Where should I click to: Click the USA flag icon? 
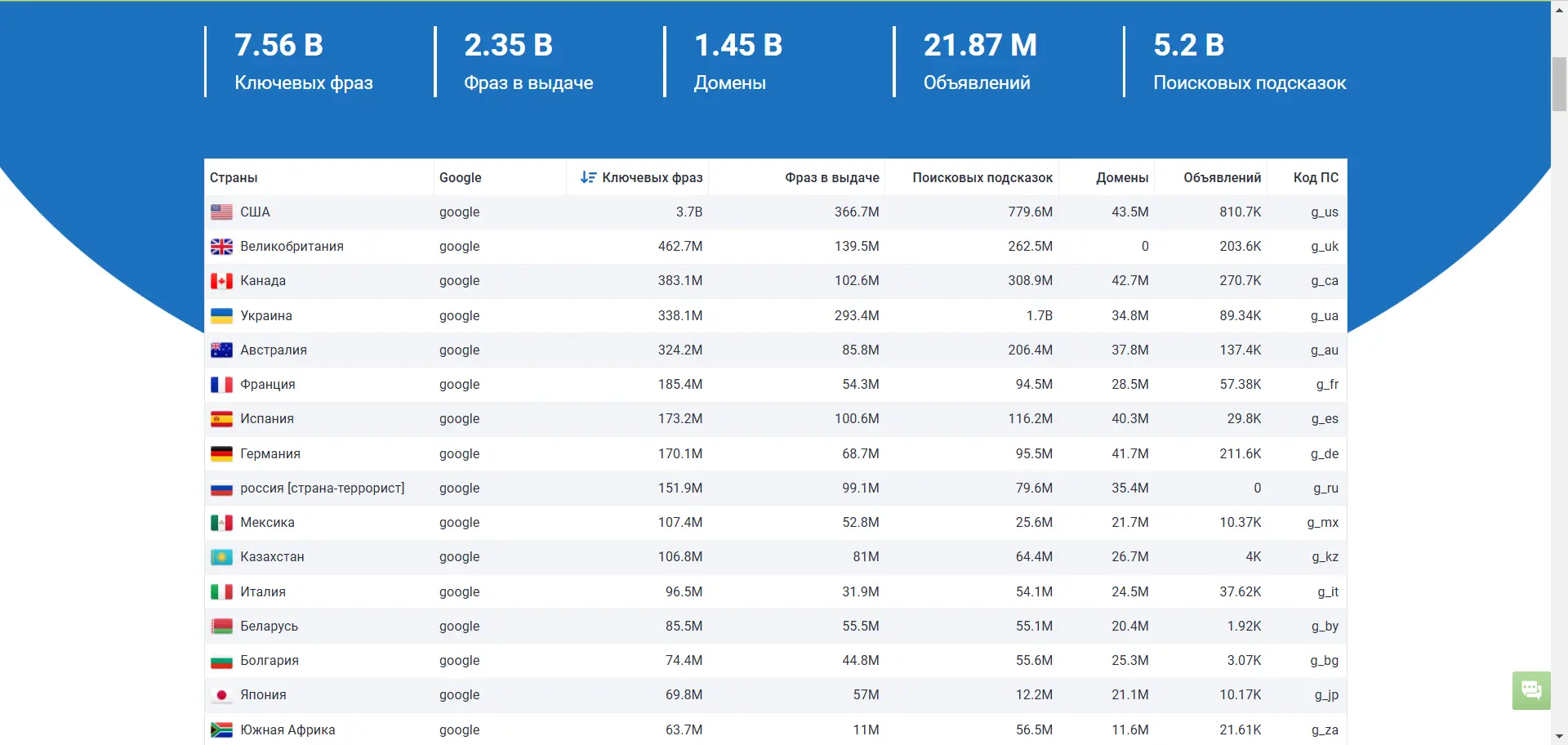(221, 212)
